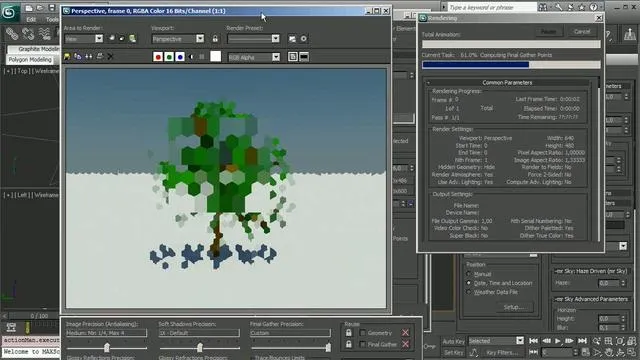Collapse the mr Sky Haze Driven rollout
The image size is (640, 360).
[591, 271]
